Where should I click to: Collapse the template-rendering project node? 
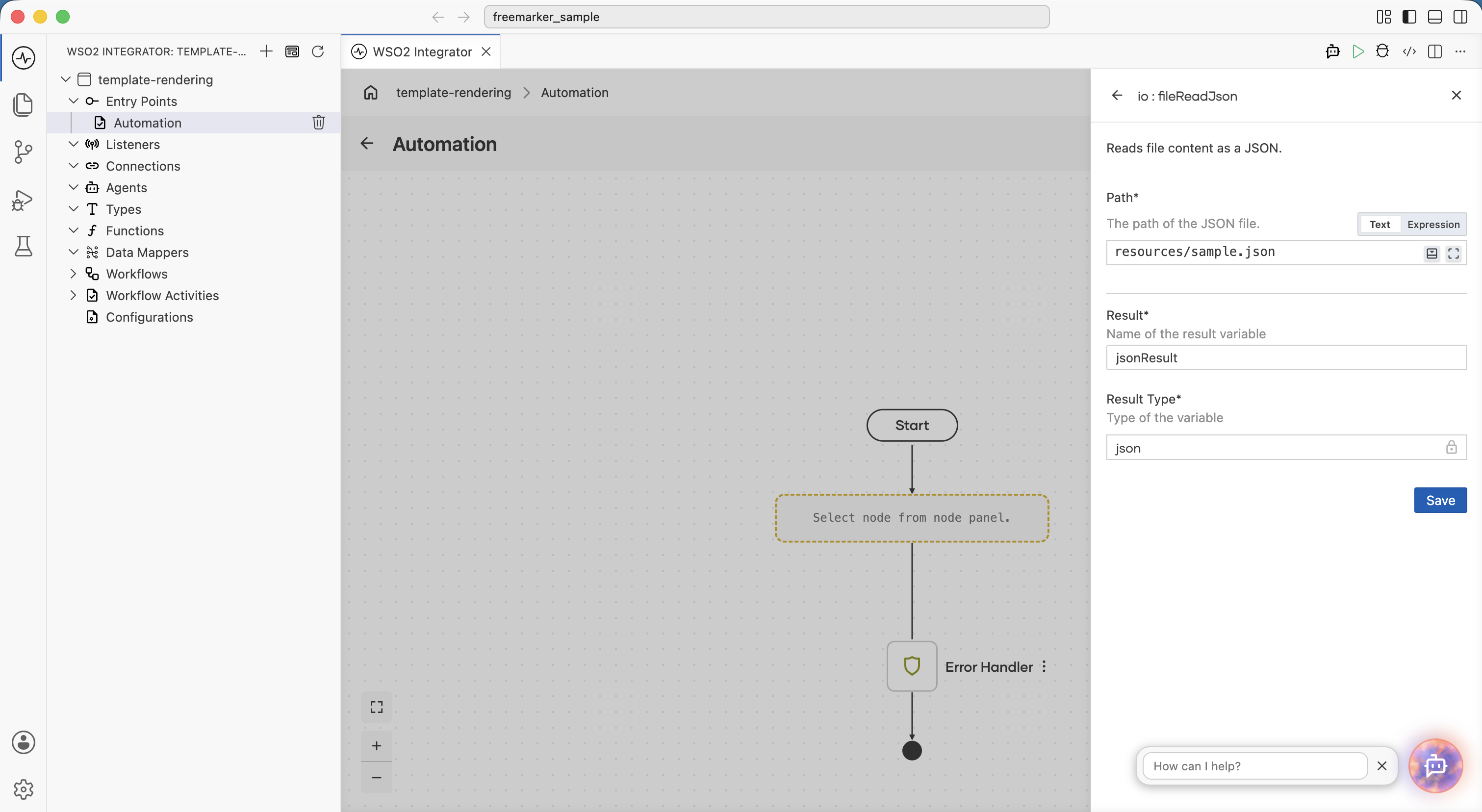pos(66,79)
